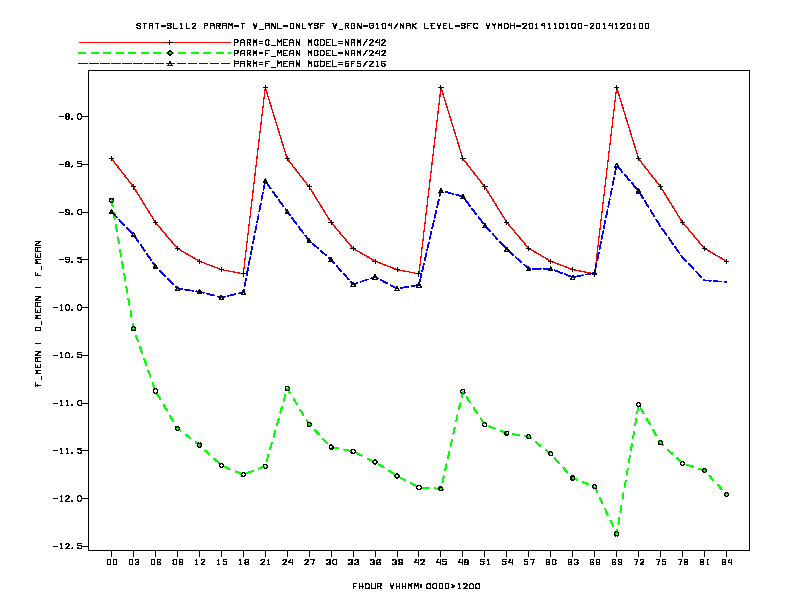Click the x-axis tick label 57
Screen dimensions: 792x612
(529, 562)
